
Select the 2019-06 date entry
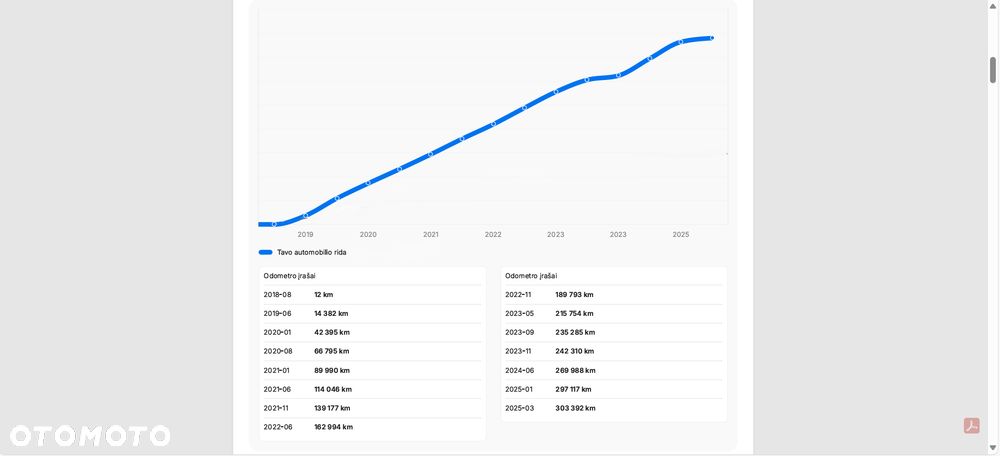click(277, 314)
